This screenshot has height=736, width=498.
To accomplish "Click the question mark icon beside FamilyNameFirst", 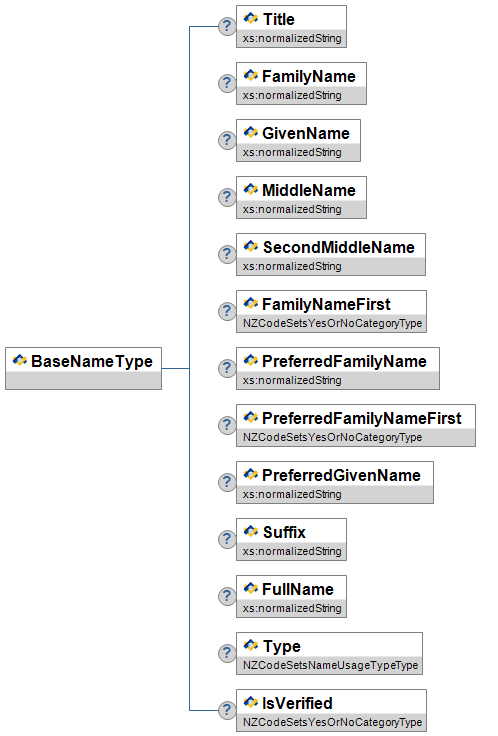I will (227, 311).
